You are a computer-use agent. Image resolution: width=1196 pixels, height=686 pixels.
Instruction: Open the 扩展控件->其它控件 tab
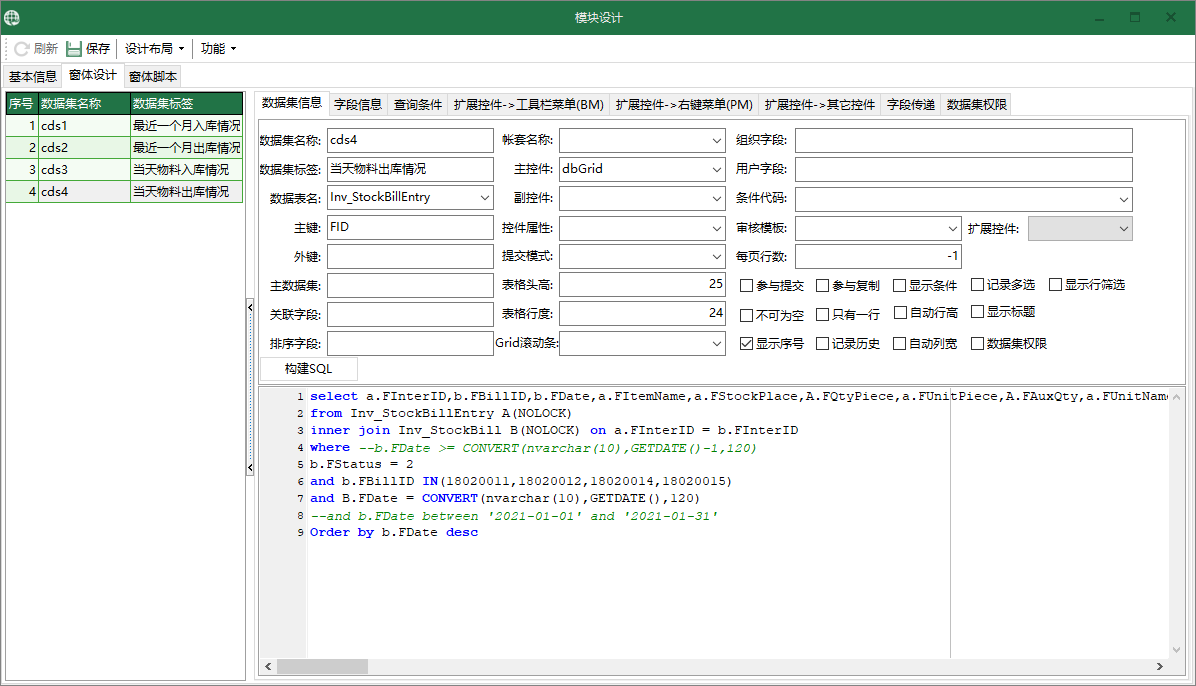point(820,105)
